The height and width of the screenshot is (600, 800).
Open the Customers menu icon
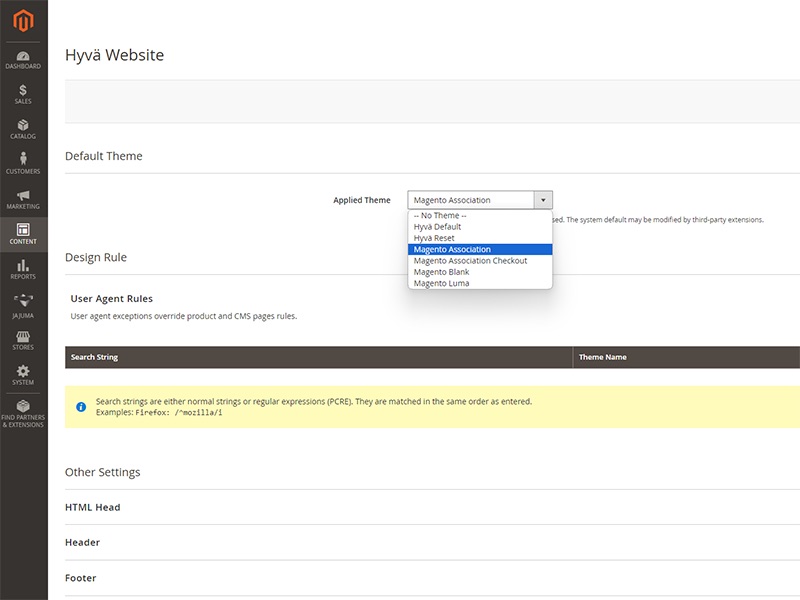[x=23, y=165]
